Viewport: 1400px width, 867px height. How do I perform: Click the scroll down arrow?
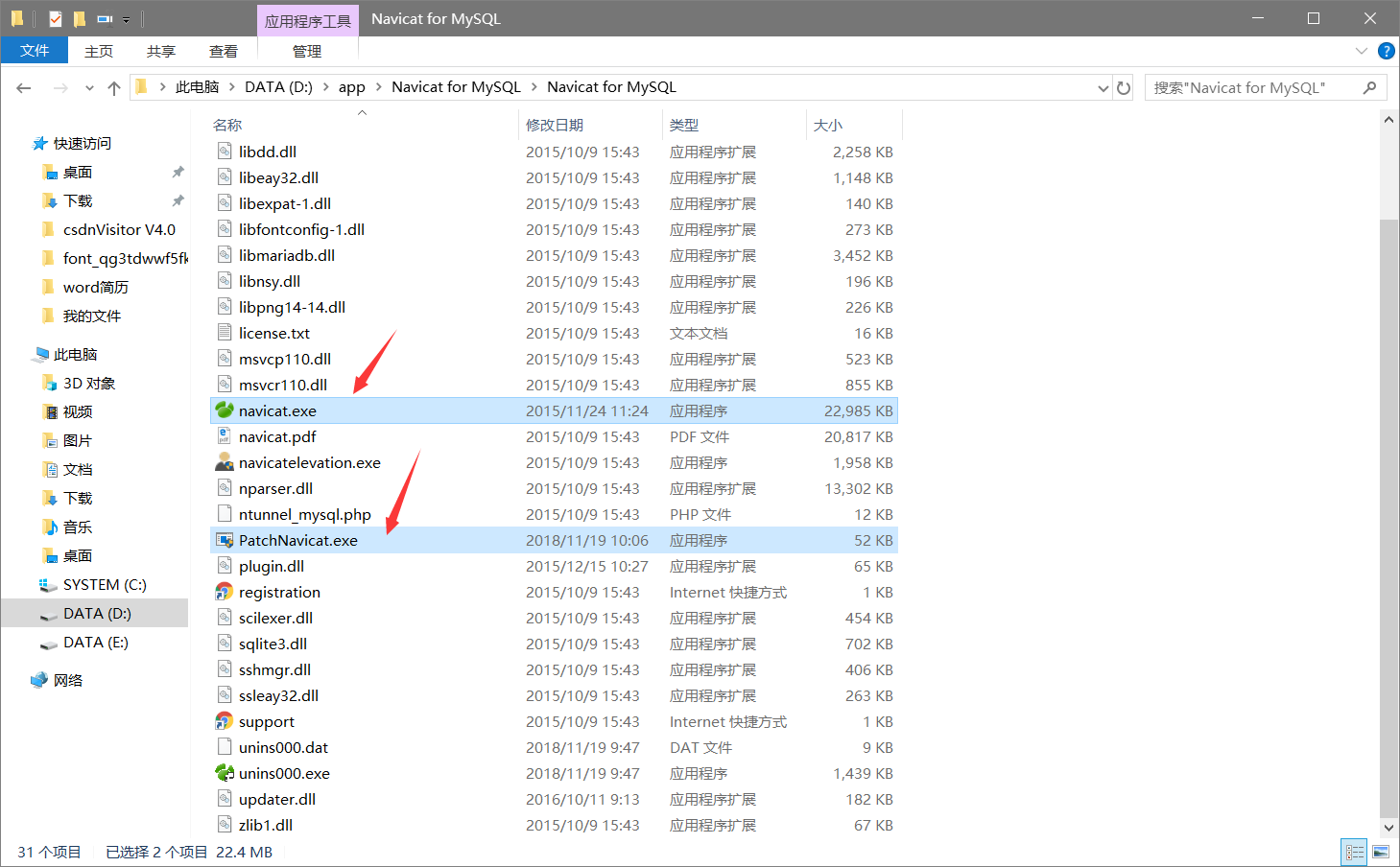pyautogui.click(x=1388, y=827)
